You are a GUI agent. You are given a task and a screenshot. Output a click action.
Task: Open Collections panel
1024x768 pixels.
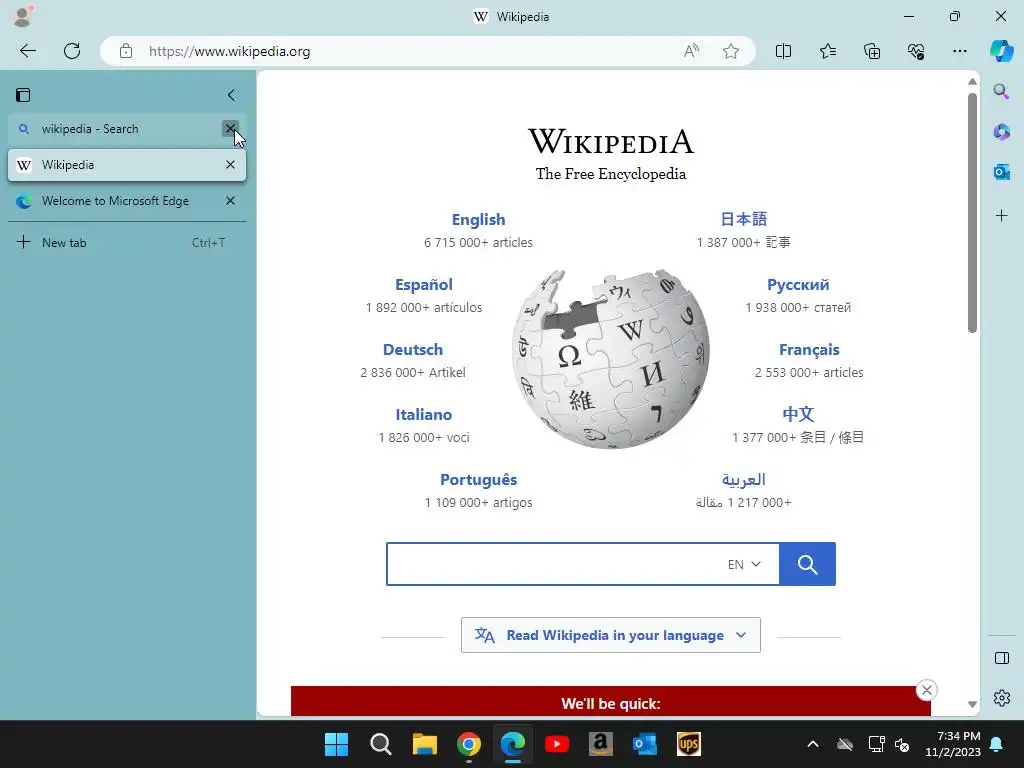point(872,51)
